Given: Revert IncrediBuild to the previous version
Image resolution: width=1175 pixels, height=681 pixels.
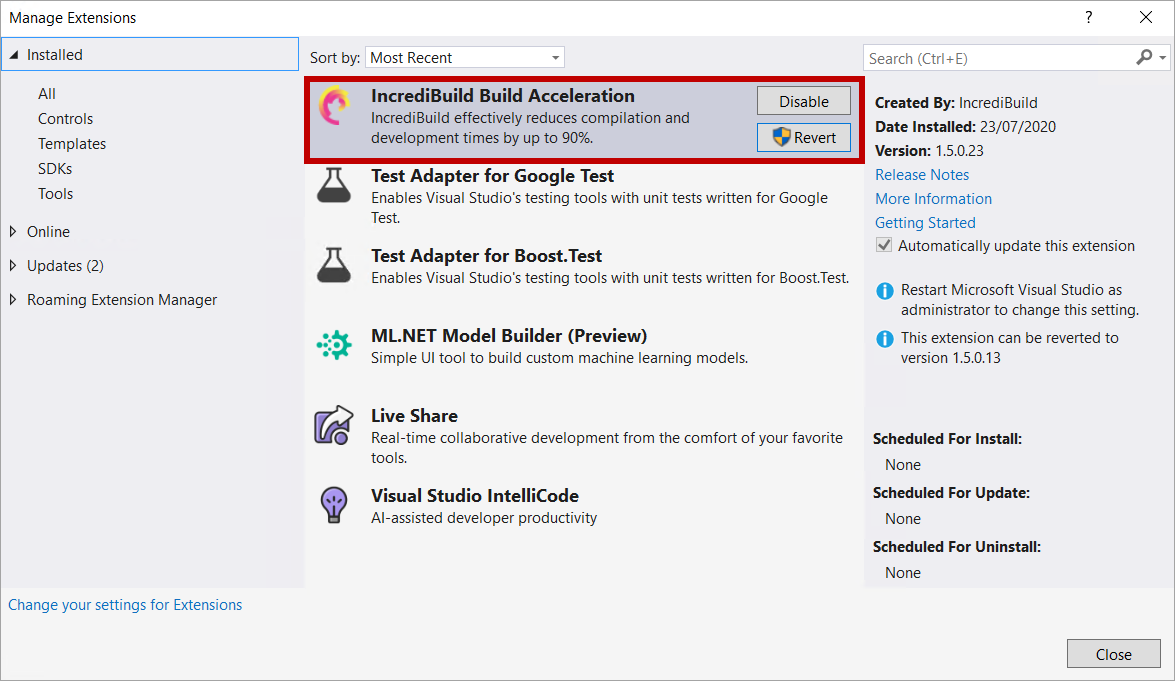Looking at the screenshot, I should (x=804, y=137).
